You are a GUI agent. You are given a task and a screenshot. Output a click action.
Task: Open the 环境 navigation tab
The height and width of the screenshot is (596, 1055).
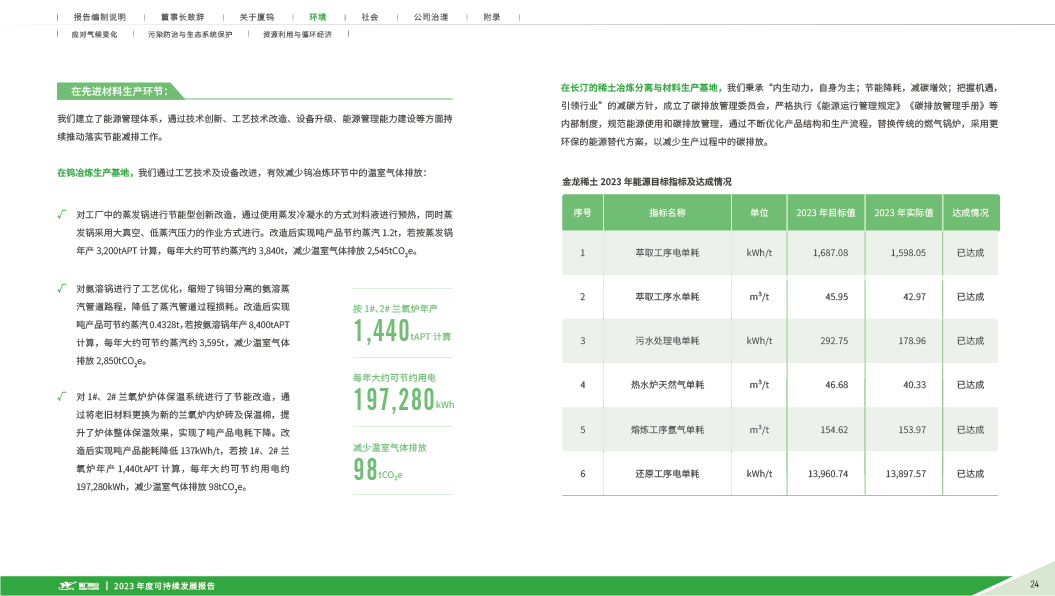[317, 17]
